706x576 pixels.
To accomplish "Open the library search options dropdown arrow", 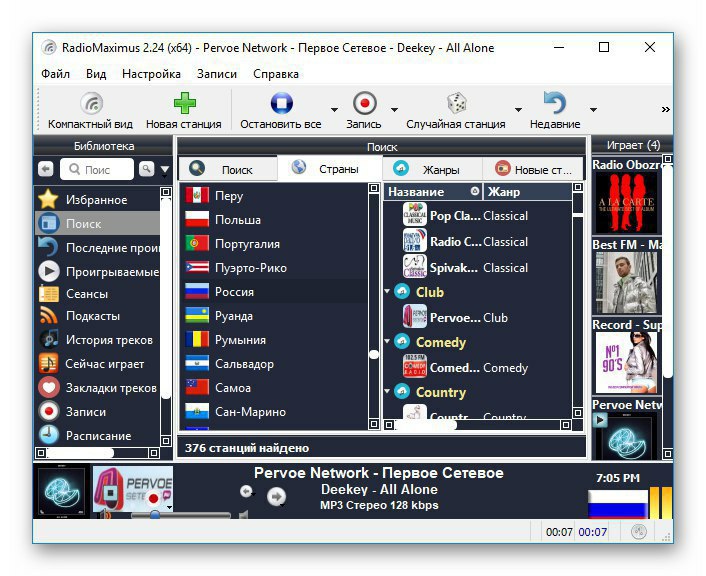I will [165, 170].
